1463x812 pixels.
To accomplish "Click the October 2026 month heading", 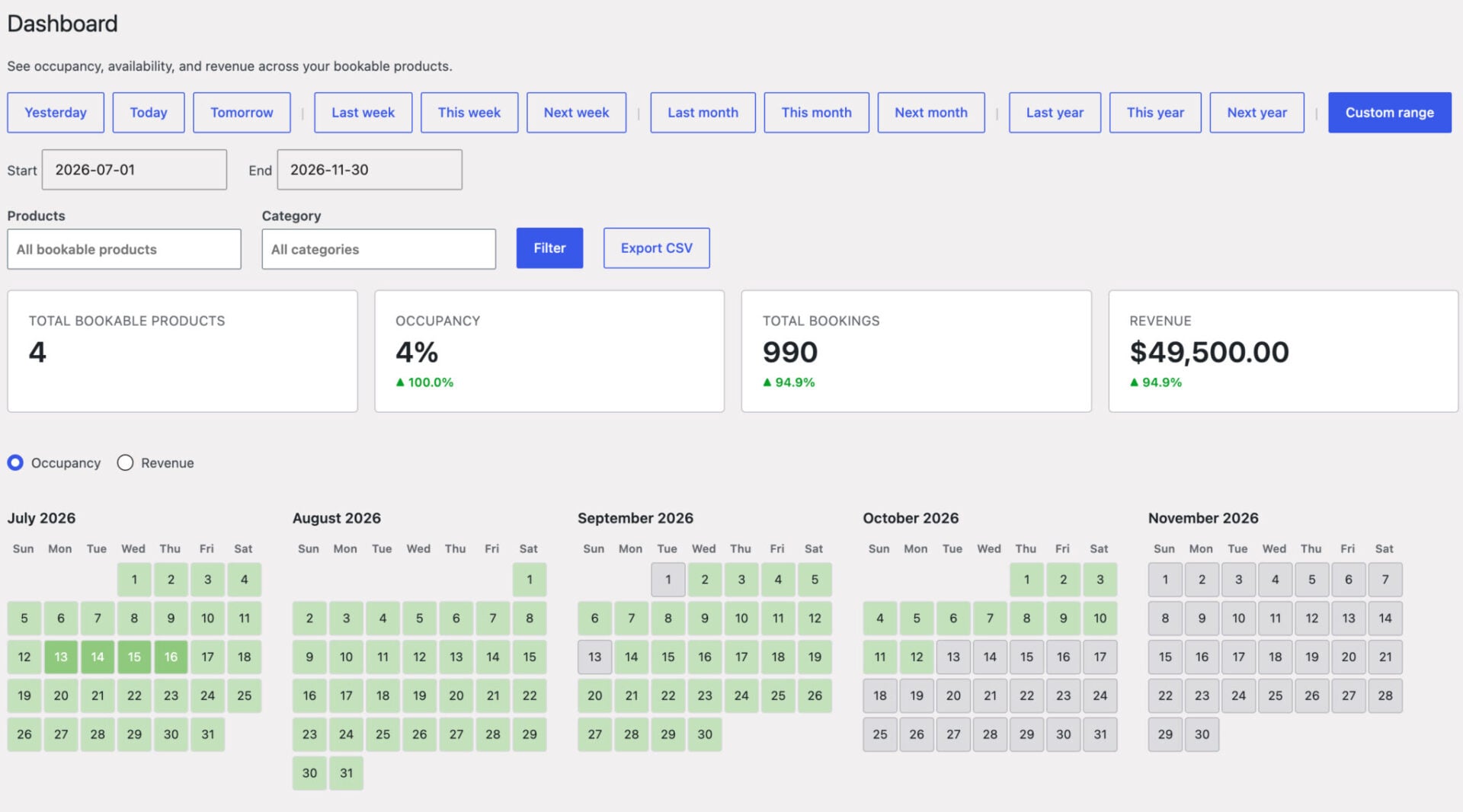I will (x=911, y=518).
